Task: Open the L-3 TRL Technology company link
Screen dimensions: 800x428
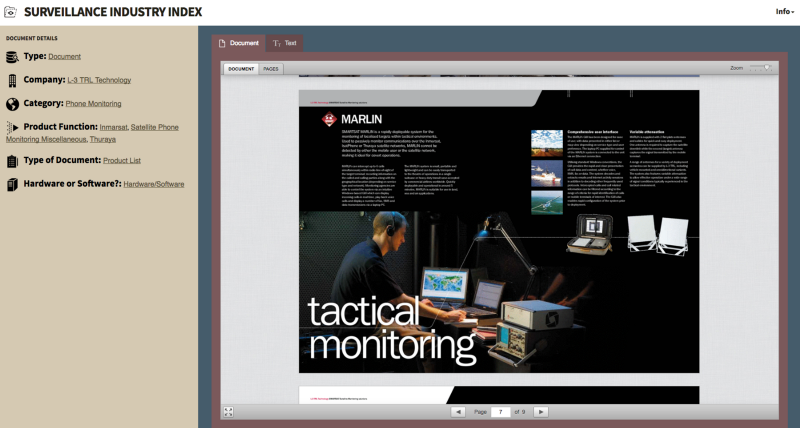Action: 98,80
